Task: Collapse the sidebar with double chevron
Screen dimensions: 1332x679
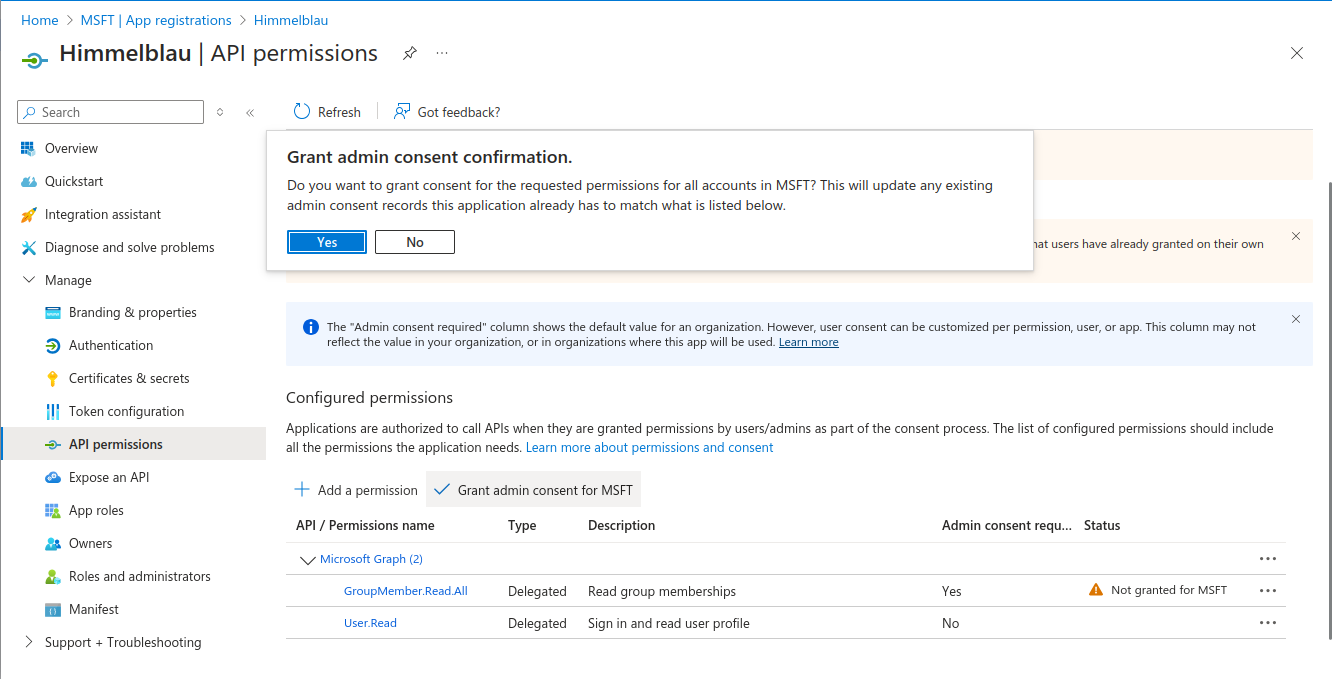Action: coord(250,113)
